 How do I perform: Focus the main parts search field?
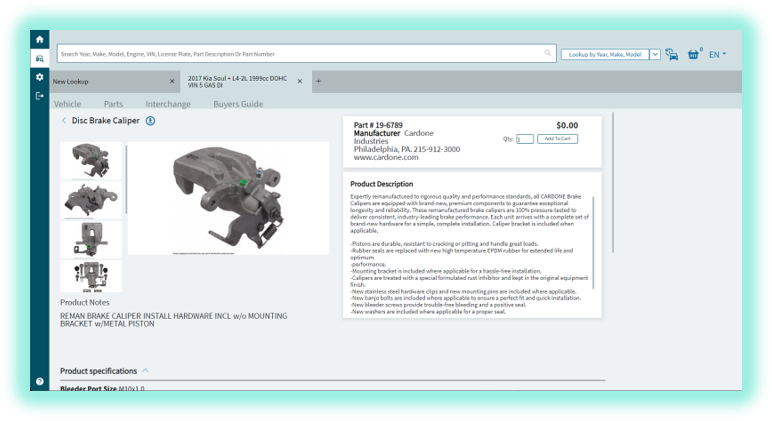coord(306,54)
